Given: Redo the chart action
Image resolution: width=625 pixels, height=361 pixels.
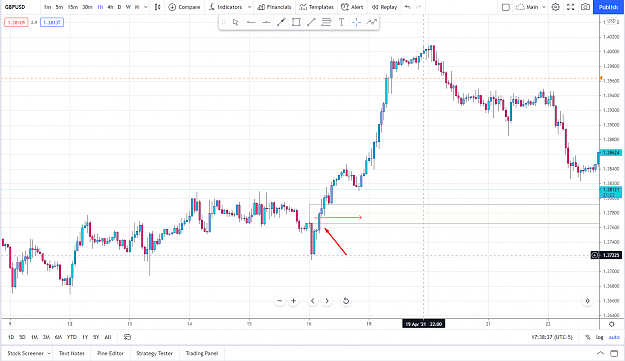Looking at the screenshot, I should click(x=418, y=7).
